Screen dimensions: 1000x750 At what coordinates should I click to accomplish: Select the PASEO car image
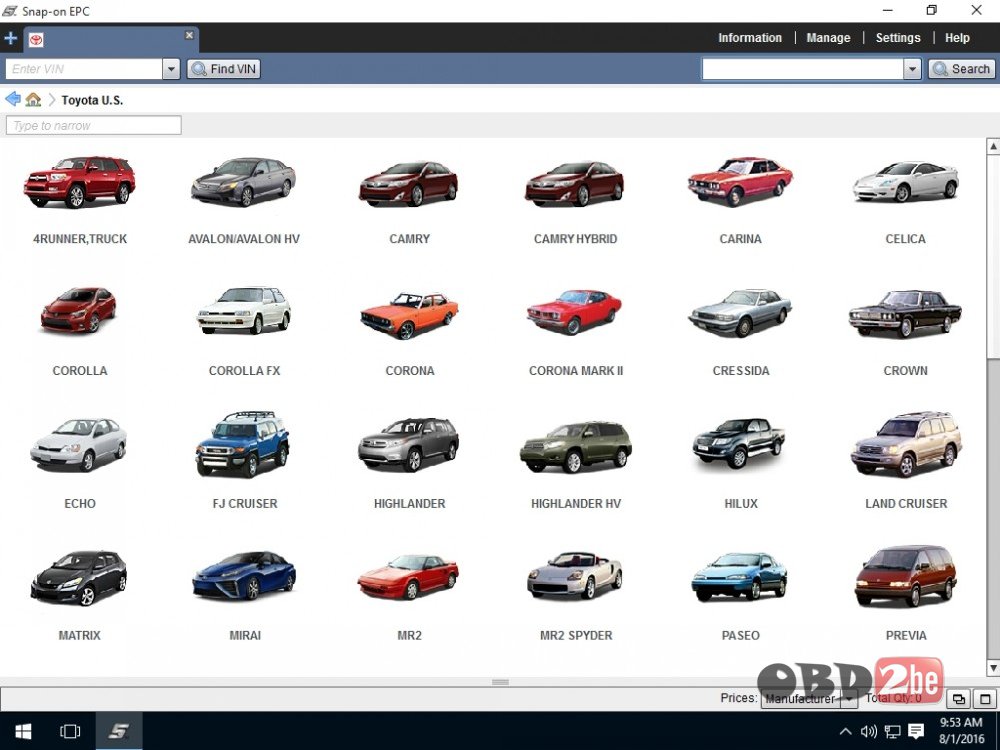(x=739, y=577)
